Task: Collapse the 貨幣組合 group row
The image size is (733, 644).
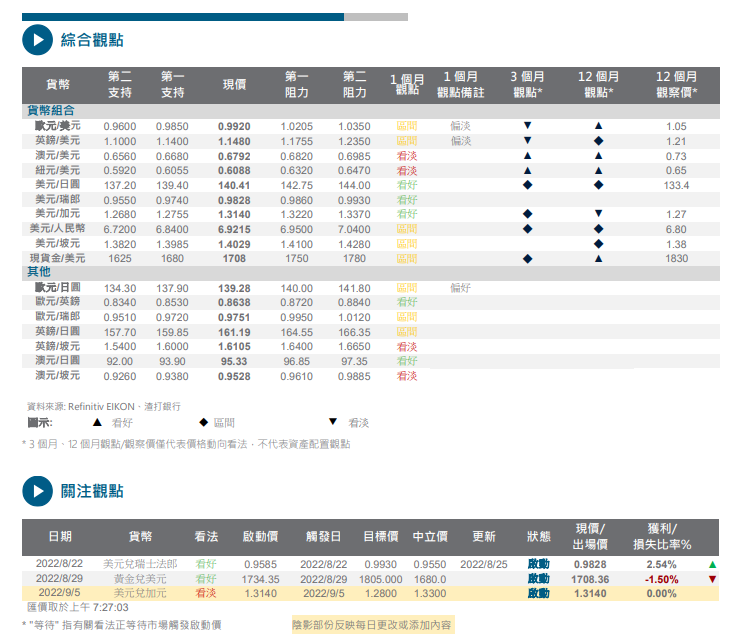Action: [x=51, y=111]
